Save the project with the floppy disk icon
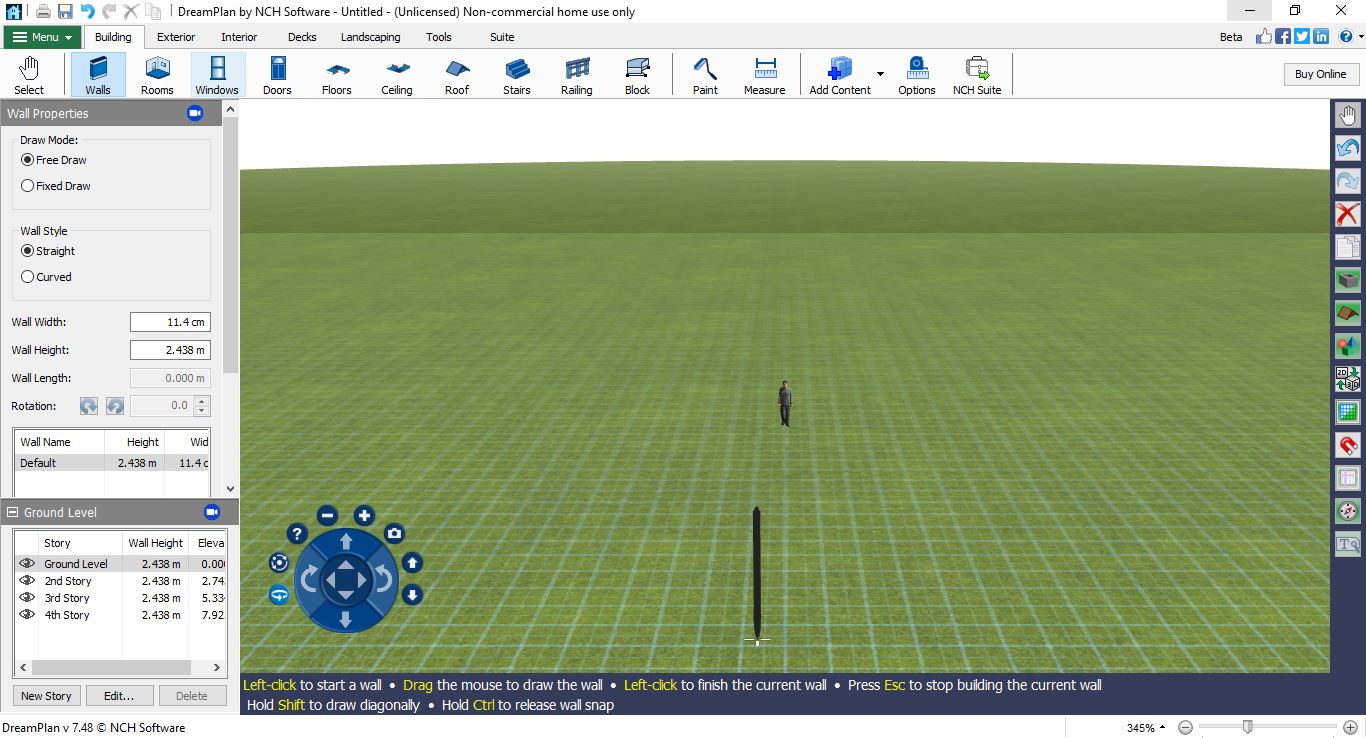 [x=65, y=11]
